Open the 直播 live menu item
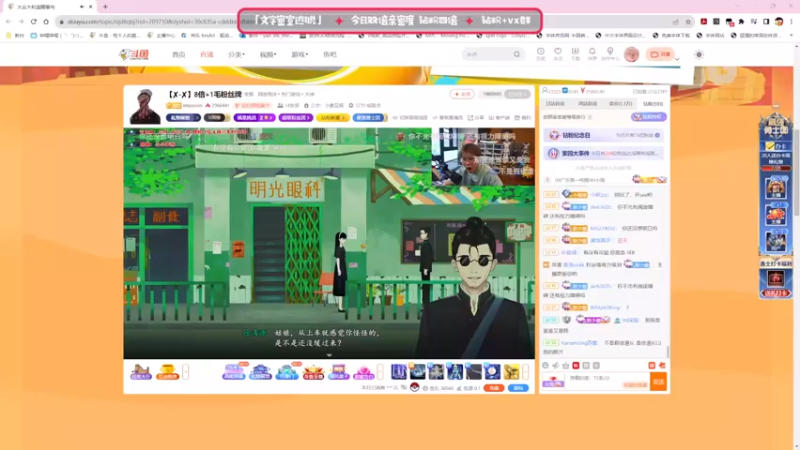800x450 pixels. tap(207, 55)
